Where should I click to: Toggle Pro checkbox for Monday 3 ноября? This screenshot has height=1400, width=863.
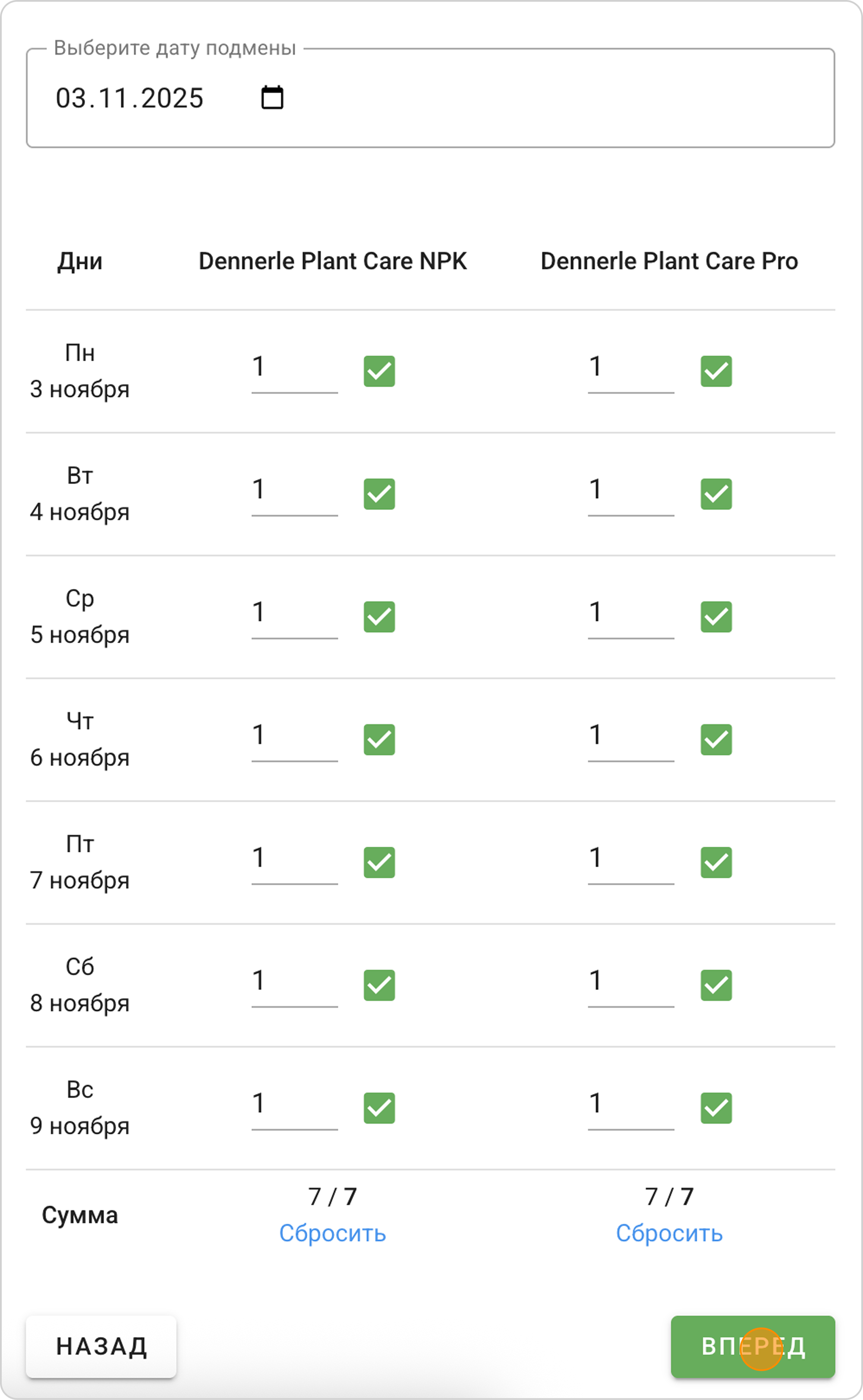(716, 371)
